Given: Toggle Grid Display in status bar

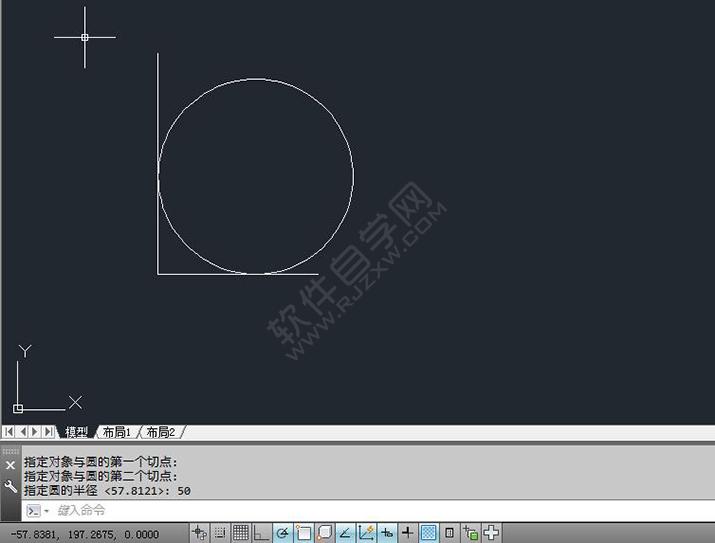Looking at the screenshot, I should pos(240,533).
